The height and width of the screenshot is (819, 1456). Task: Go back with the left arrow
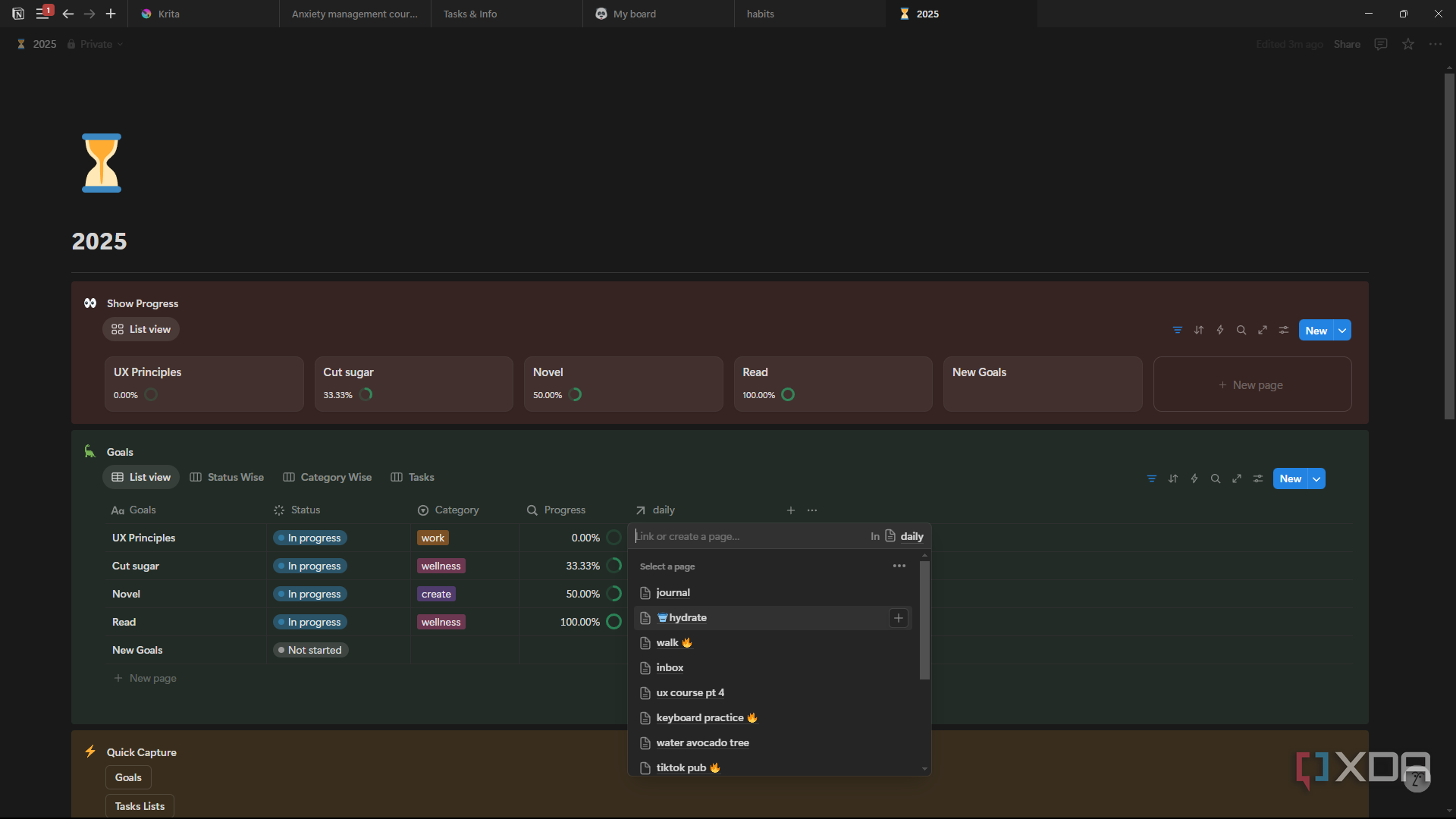click(68, 14)
